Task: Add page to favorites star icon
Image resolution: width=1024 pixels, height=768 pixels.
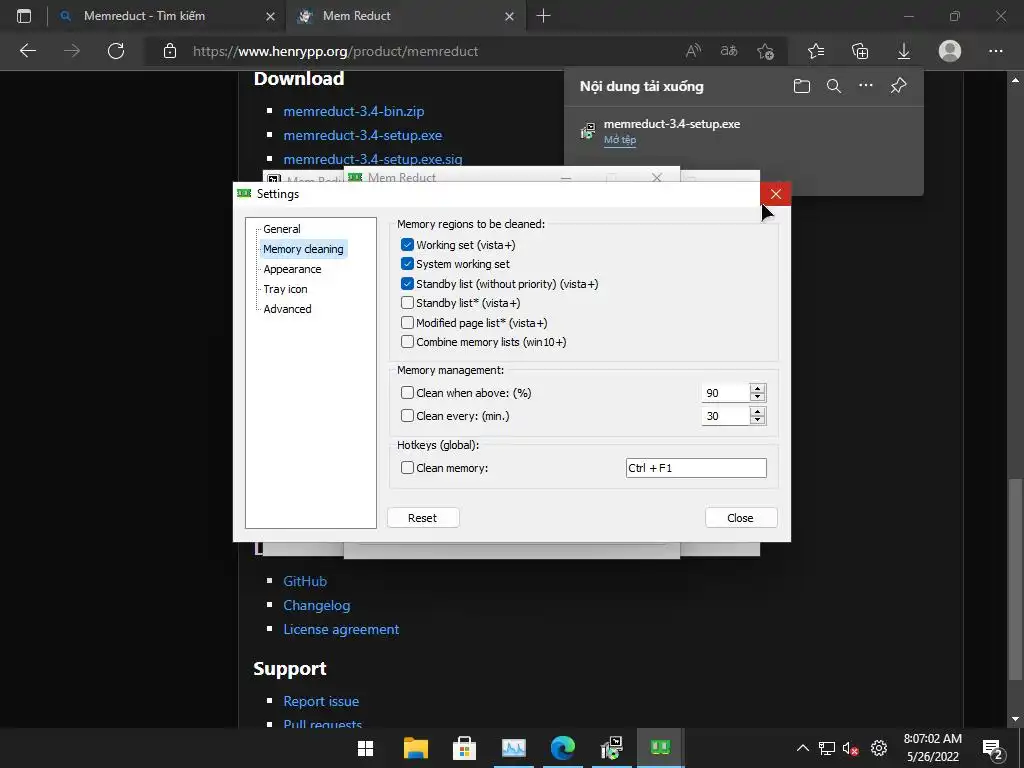Action: 765,51
